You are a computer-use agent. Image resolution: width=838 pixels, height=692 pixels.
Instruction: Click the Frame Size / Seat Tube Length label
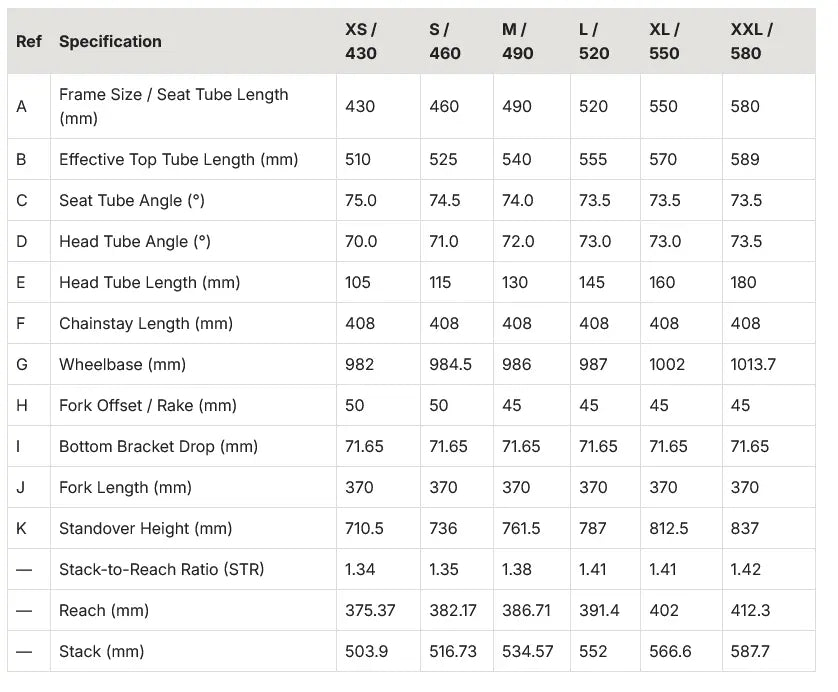[174, 106]
